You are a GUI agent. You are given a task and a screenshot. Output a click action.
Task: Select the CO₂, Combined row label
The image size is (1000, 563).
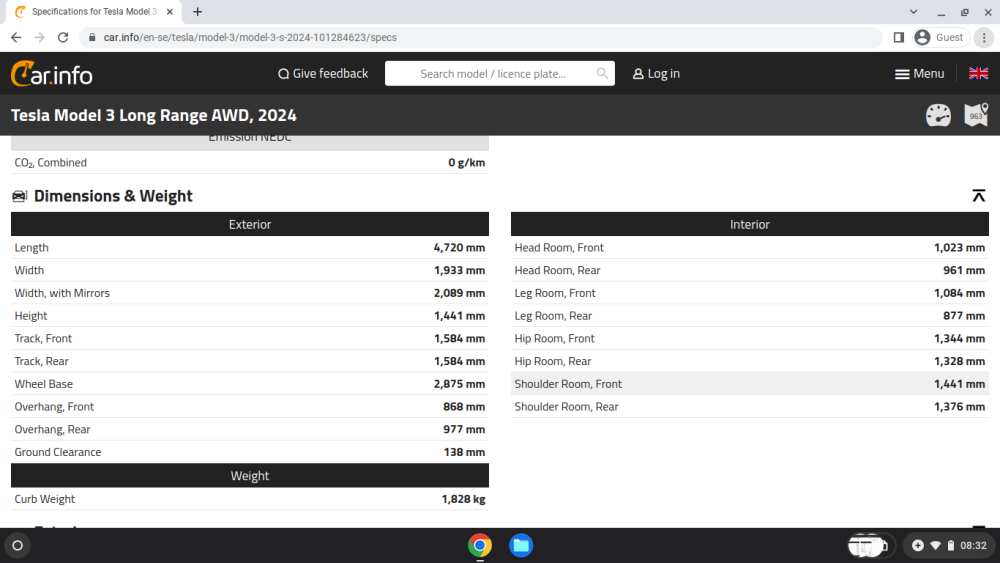coord(50,163)
